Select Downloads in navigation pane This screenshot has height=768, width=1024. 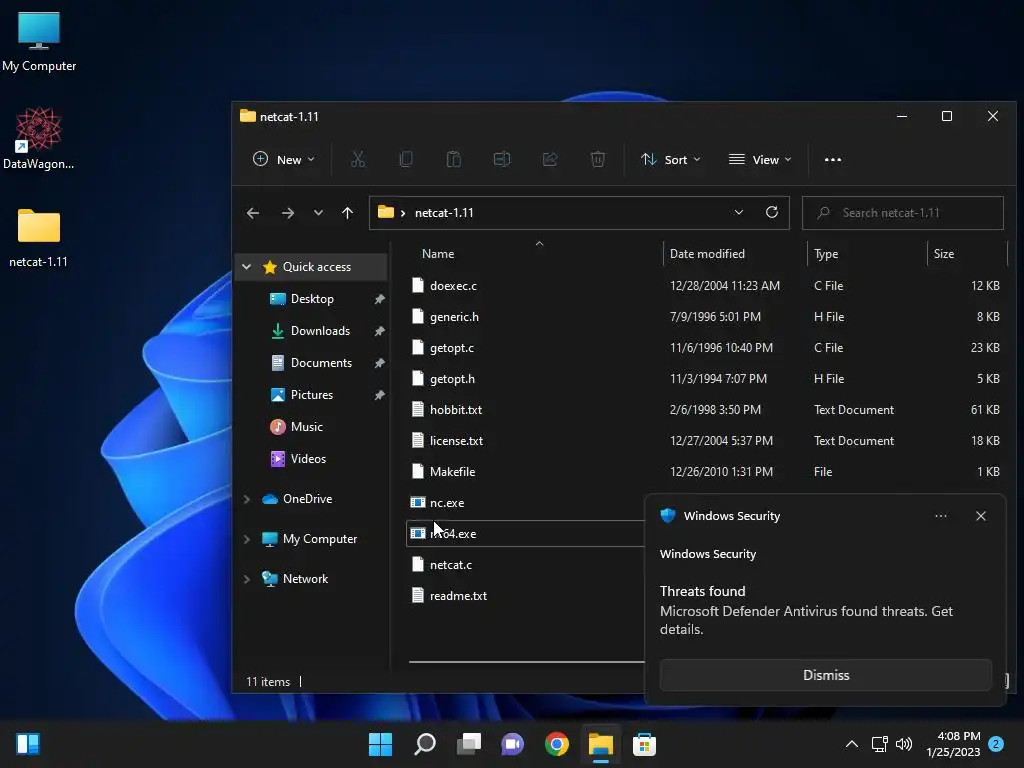(320, 331)
